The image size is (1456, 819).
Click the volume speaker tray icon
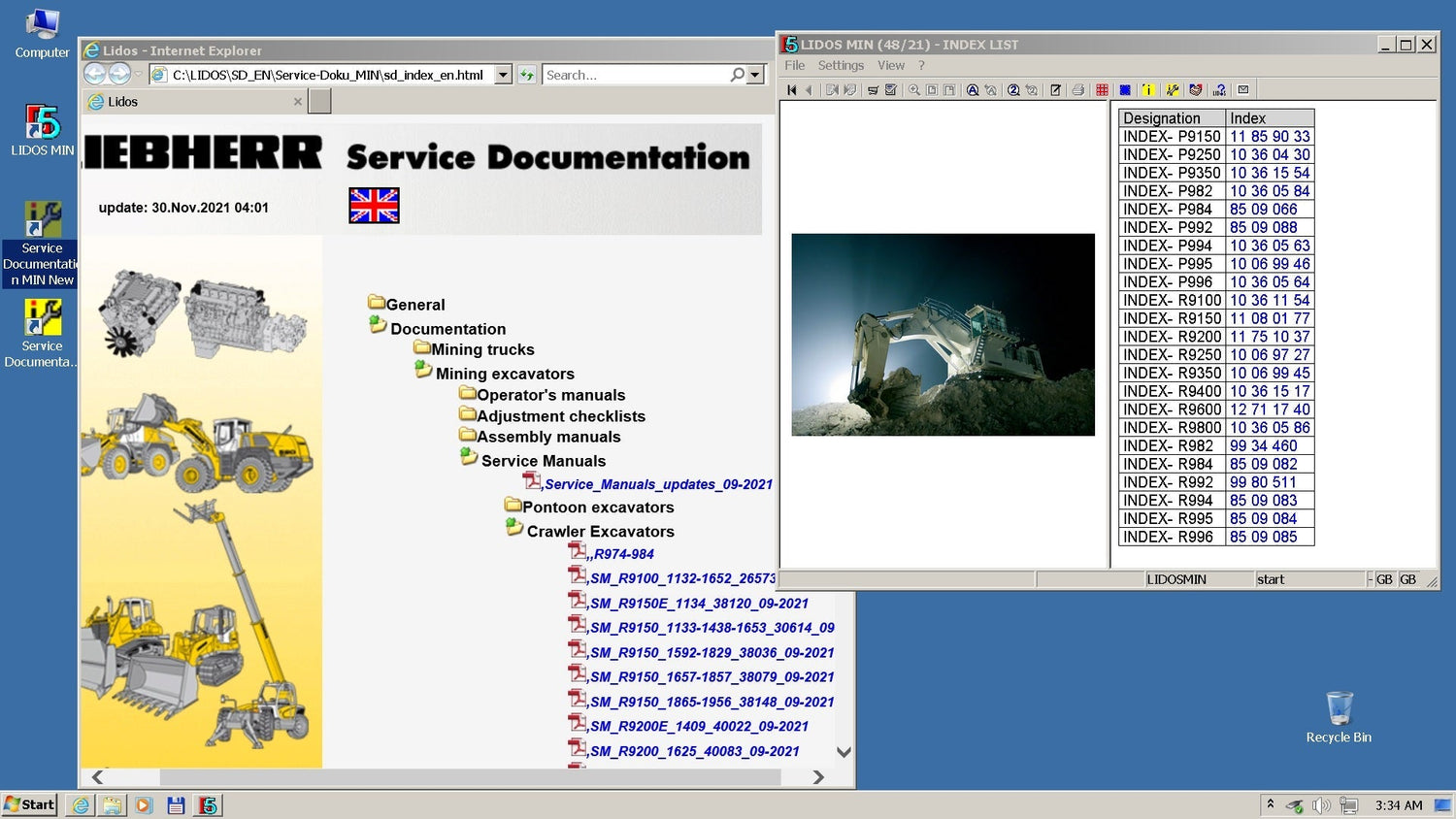click(1321, 805)
